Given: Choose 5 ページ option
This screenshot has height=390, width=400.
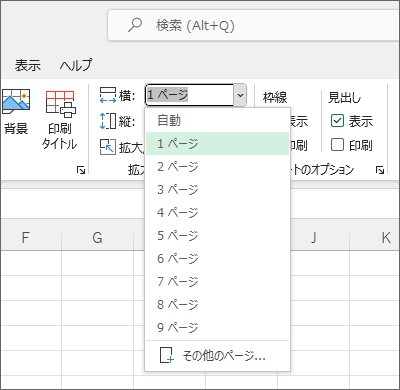Looking at the screenshot, I should pos(218,235).
